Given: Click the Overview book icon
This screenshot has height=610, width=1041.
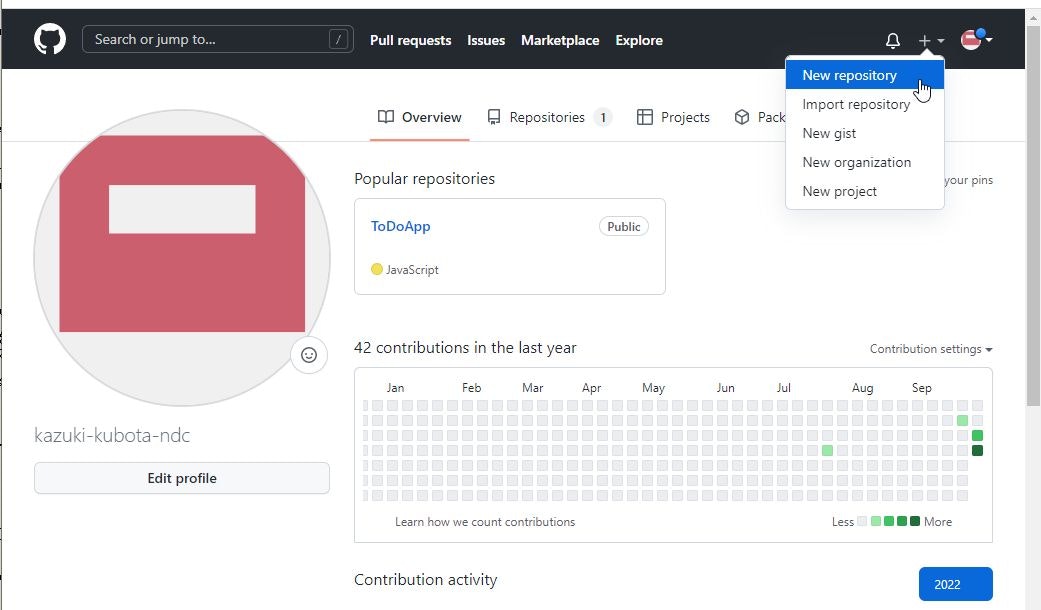Looking at the screenshot, I should tap(386, 117).
